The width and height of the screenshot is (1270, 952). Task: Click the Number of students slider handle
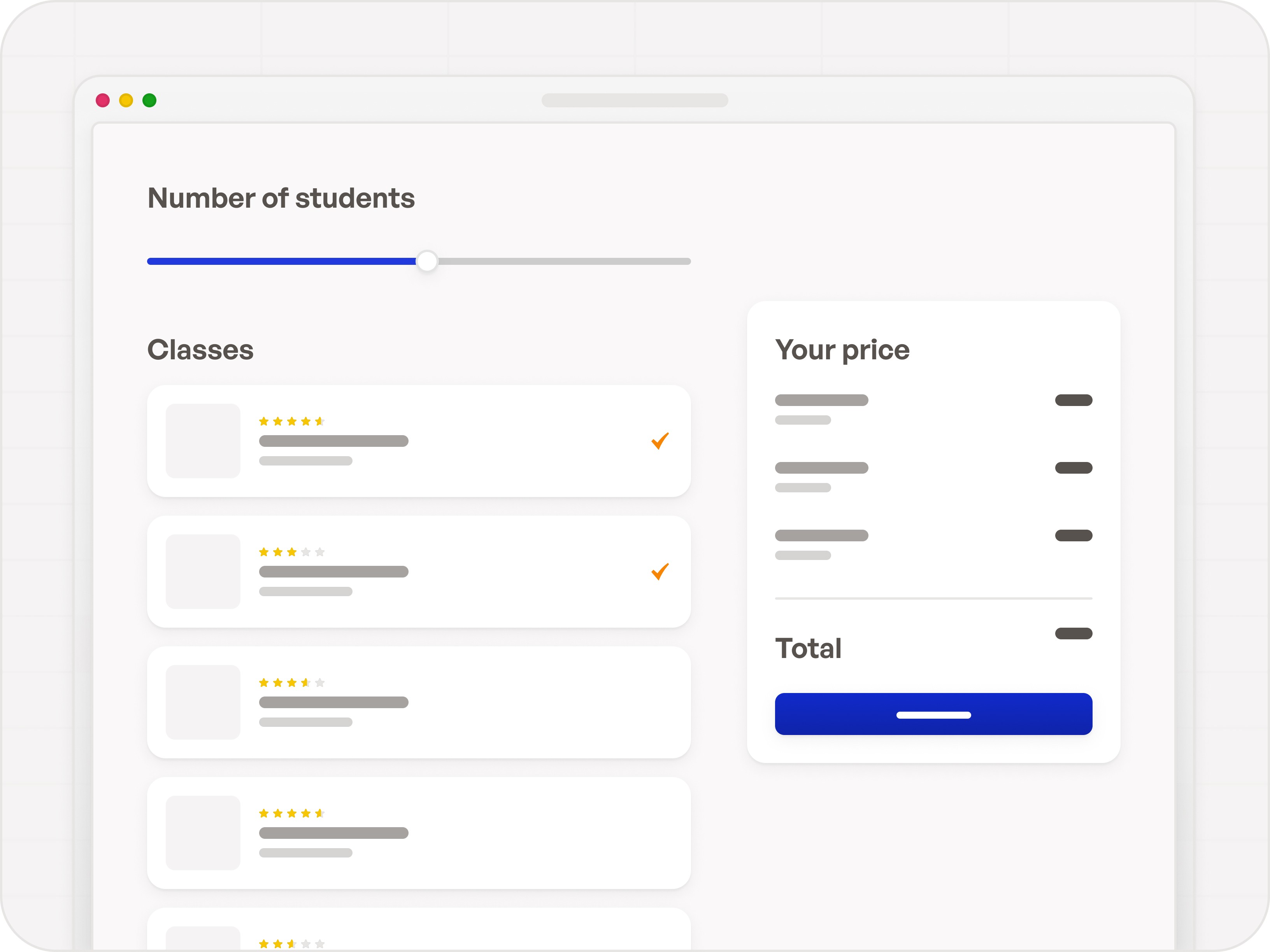(426, 261)
